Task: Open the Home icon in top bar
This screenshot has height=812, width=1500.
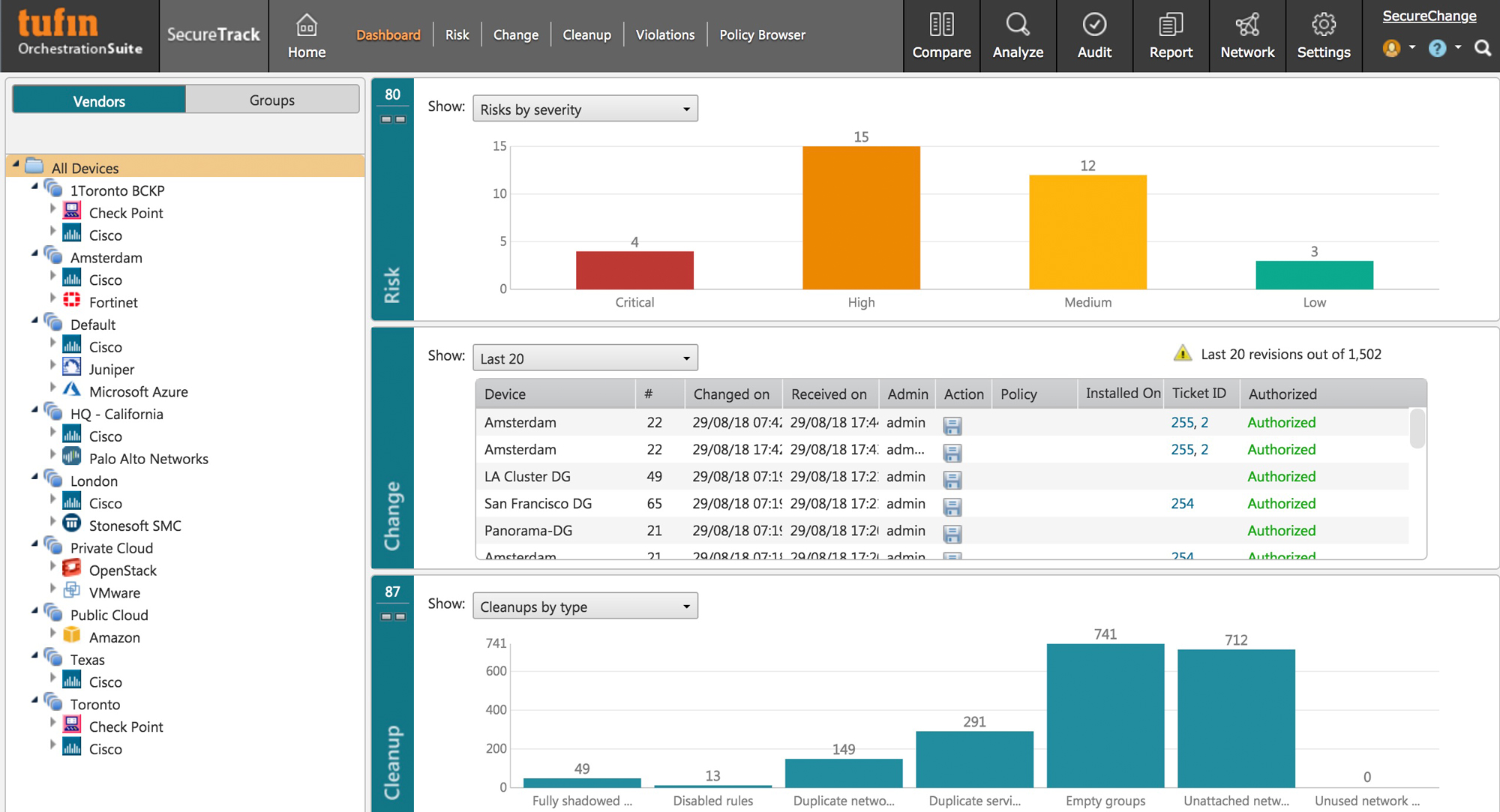Action: pos(307,36)
